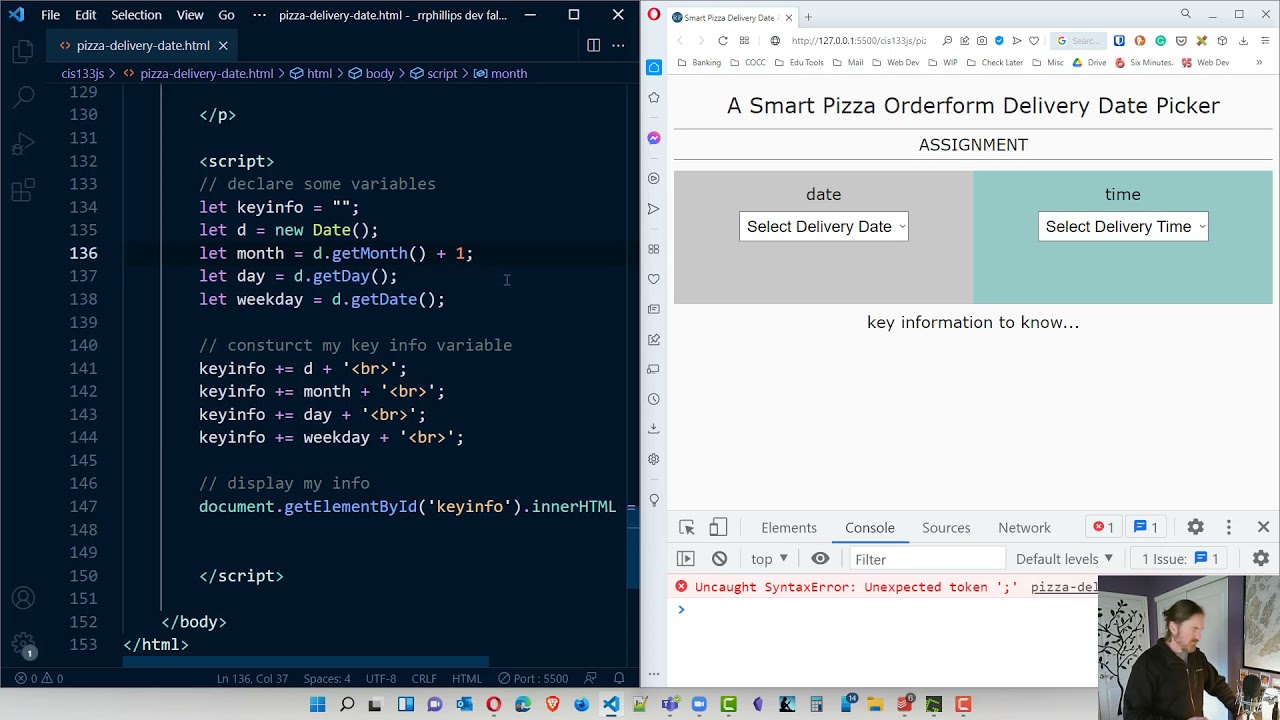The width and height of the screenshot is (1280, 720).
Task: Open the Explorer view in VS Code activity bar
Action: tap(23, 52)
